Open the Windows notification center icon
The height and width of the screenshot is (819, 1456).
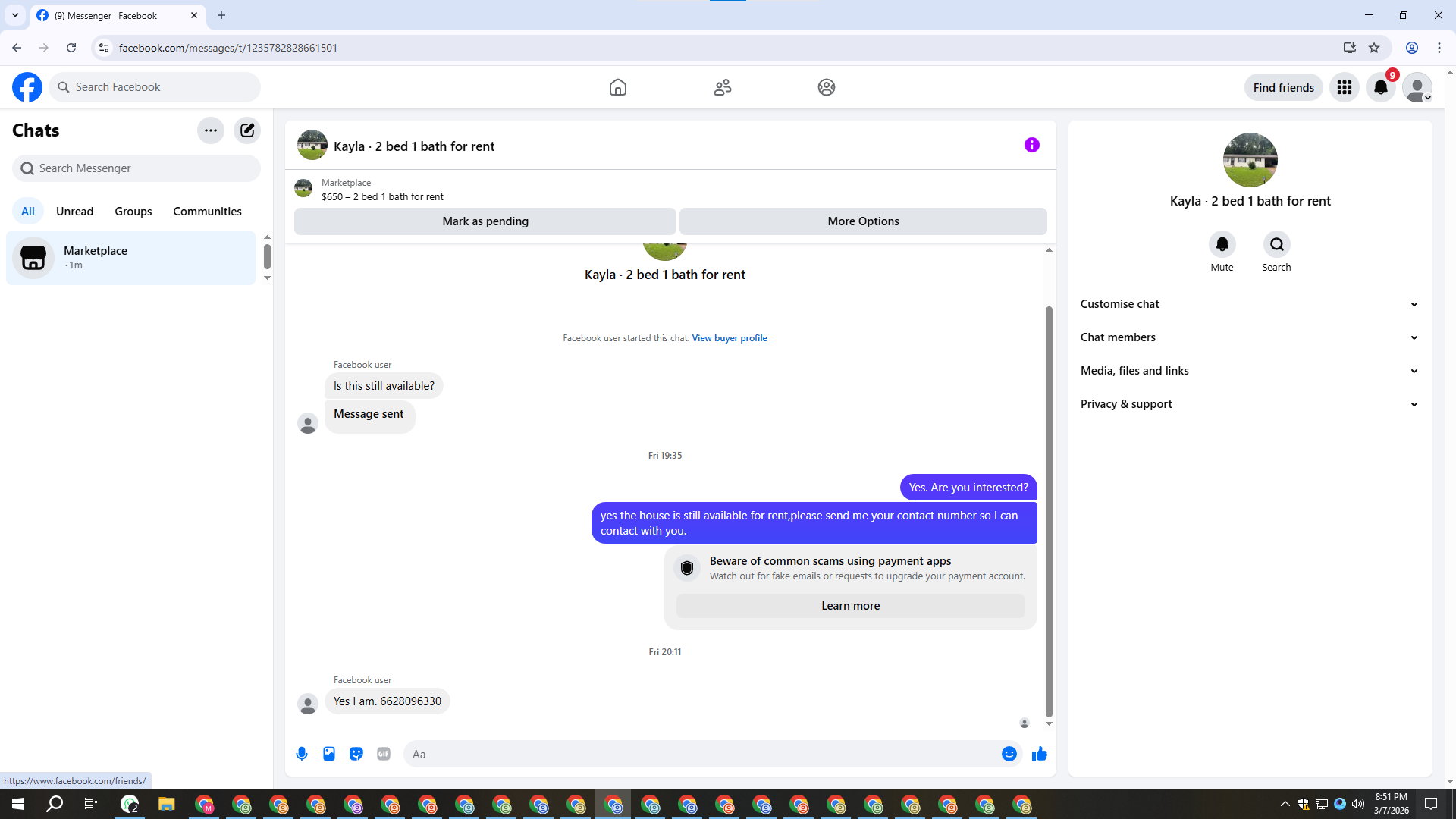(1431, 804)
